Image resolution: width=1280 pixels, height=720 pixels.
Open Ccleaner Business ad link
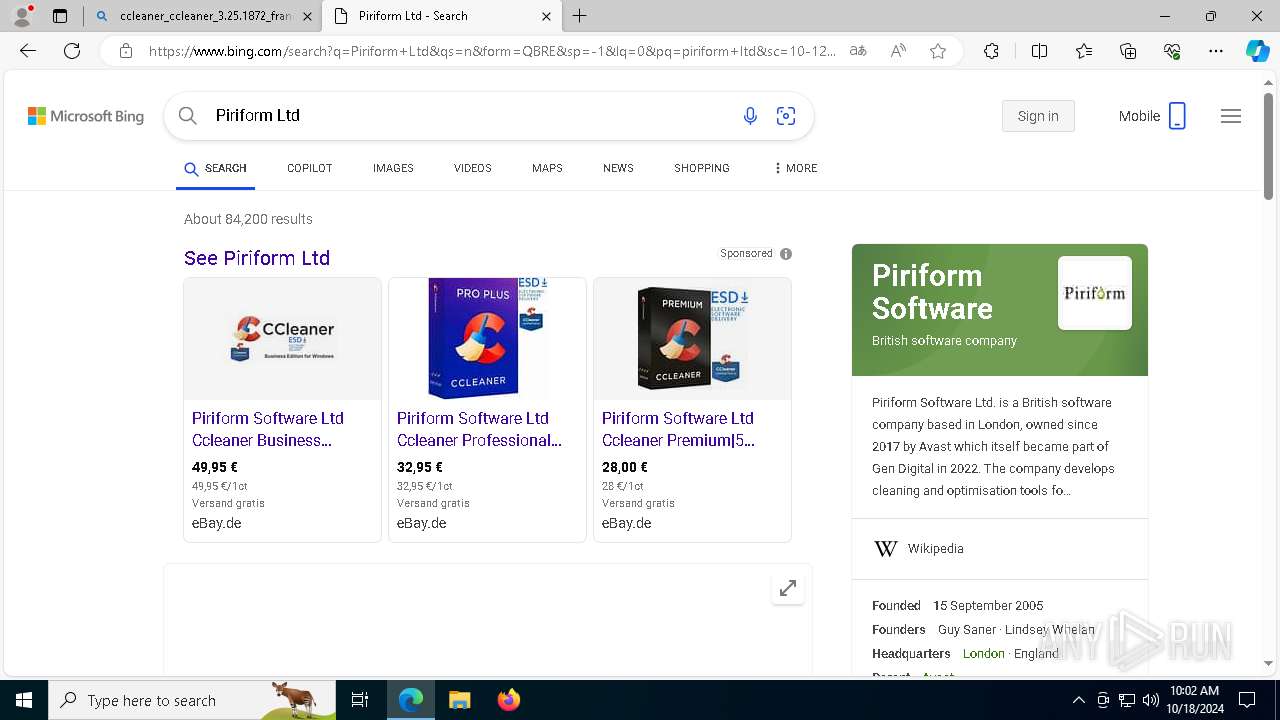pyautogui.click(x=268, y=429)
